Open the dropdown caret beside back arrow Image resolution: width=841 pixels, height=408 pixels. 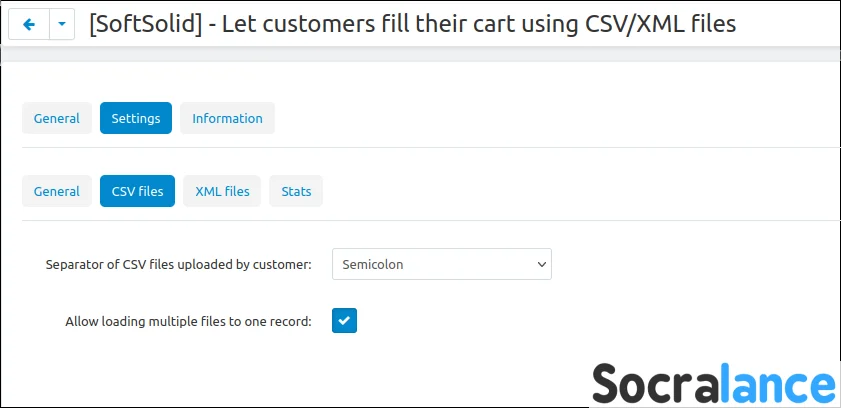[62, 25]
